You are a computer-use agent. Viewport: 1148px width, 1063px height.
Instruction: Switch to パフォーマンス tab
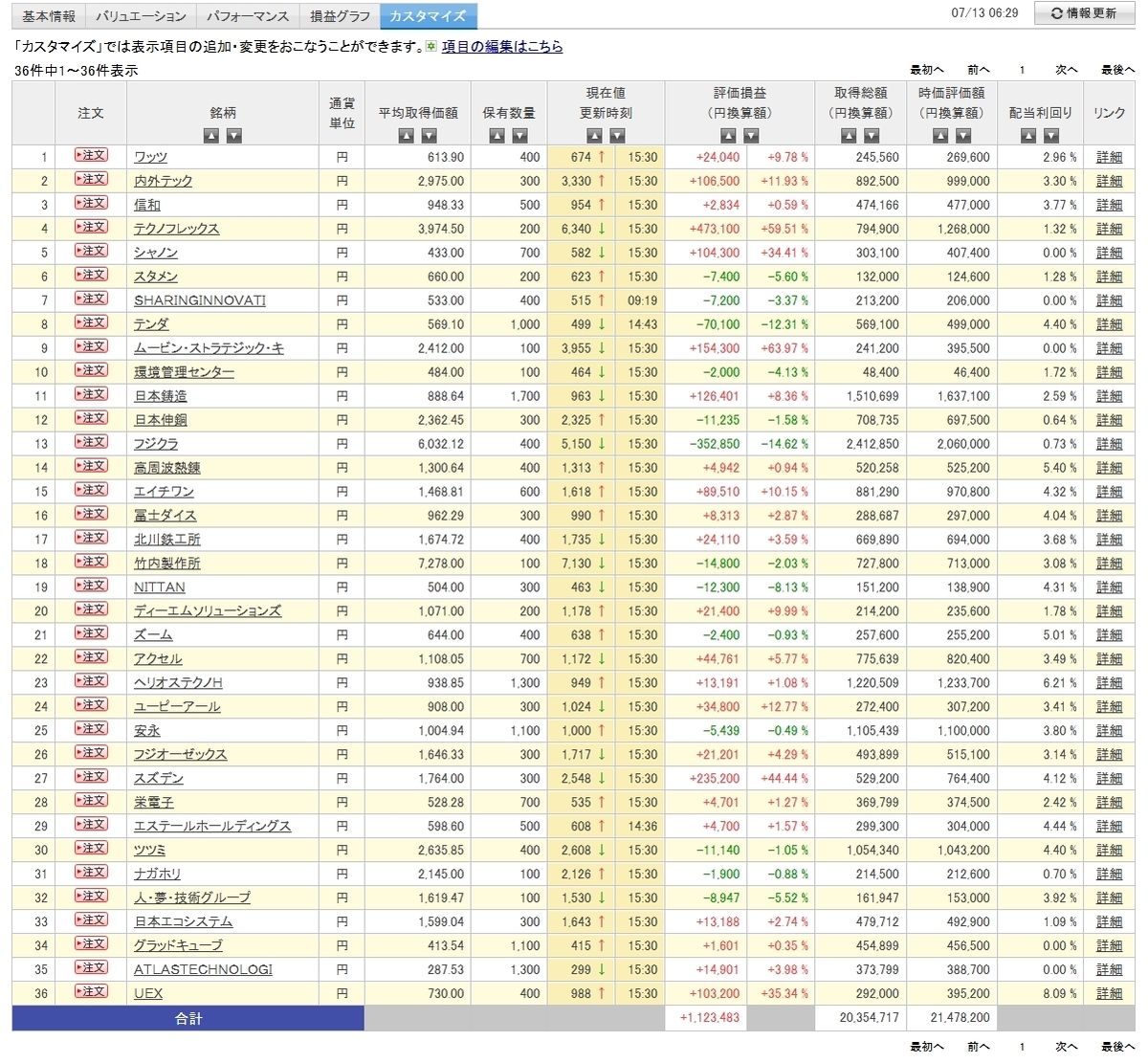248,16
